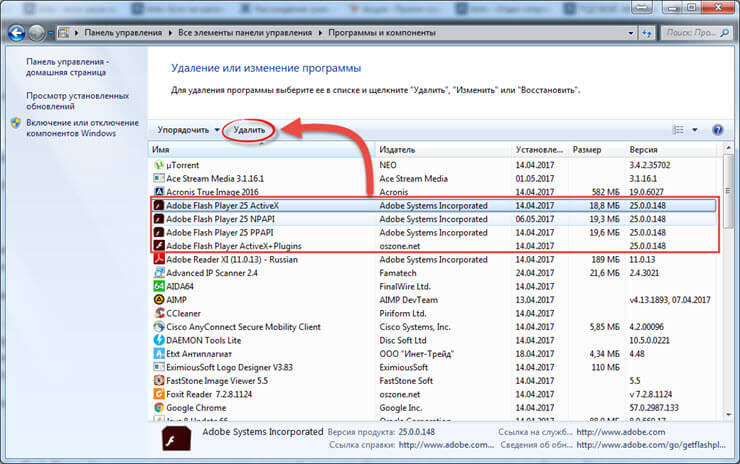Open Включение или отключение компонентов Windows

(x=83, y=128)
